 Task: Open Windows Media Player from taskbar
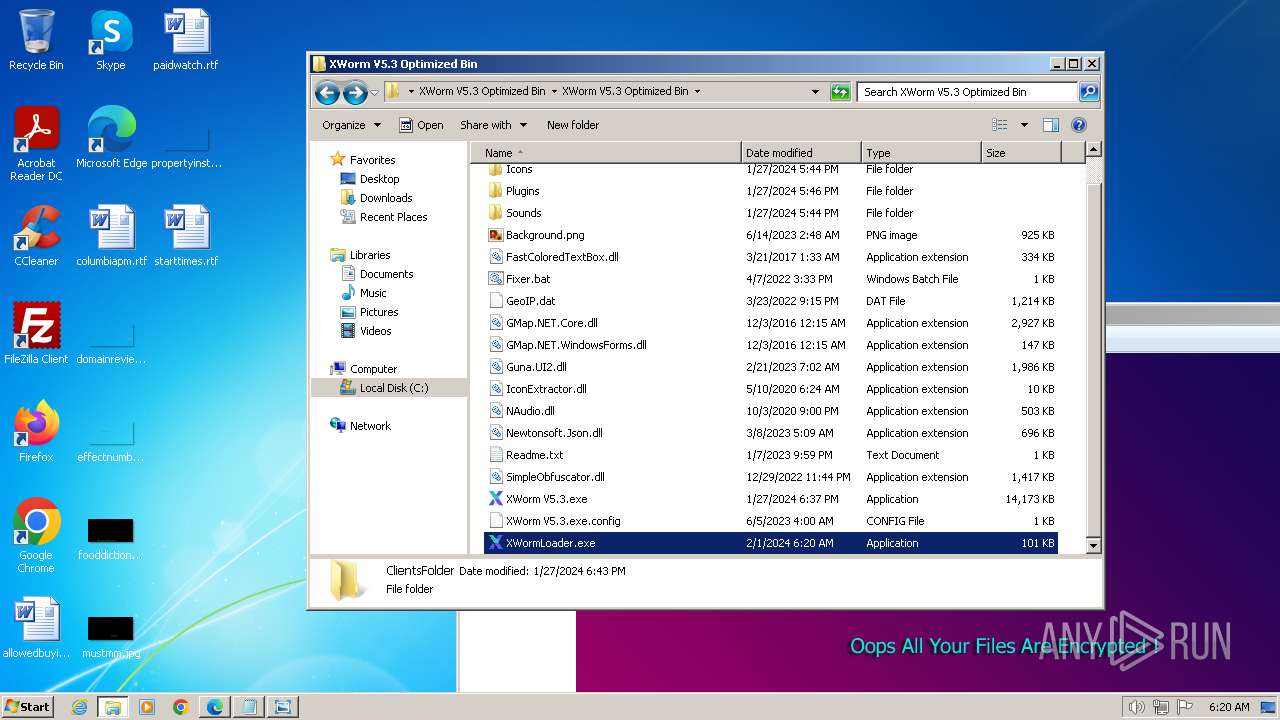click(x=147, y=707)
